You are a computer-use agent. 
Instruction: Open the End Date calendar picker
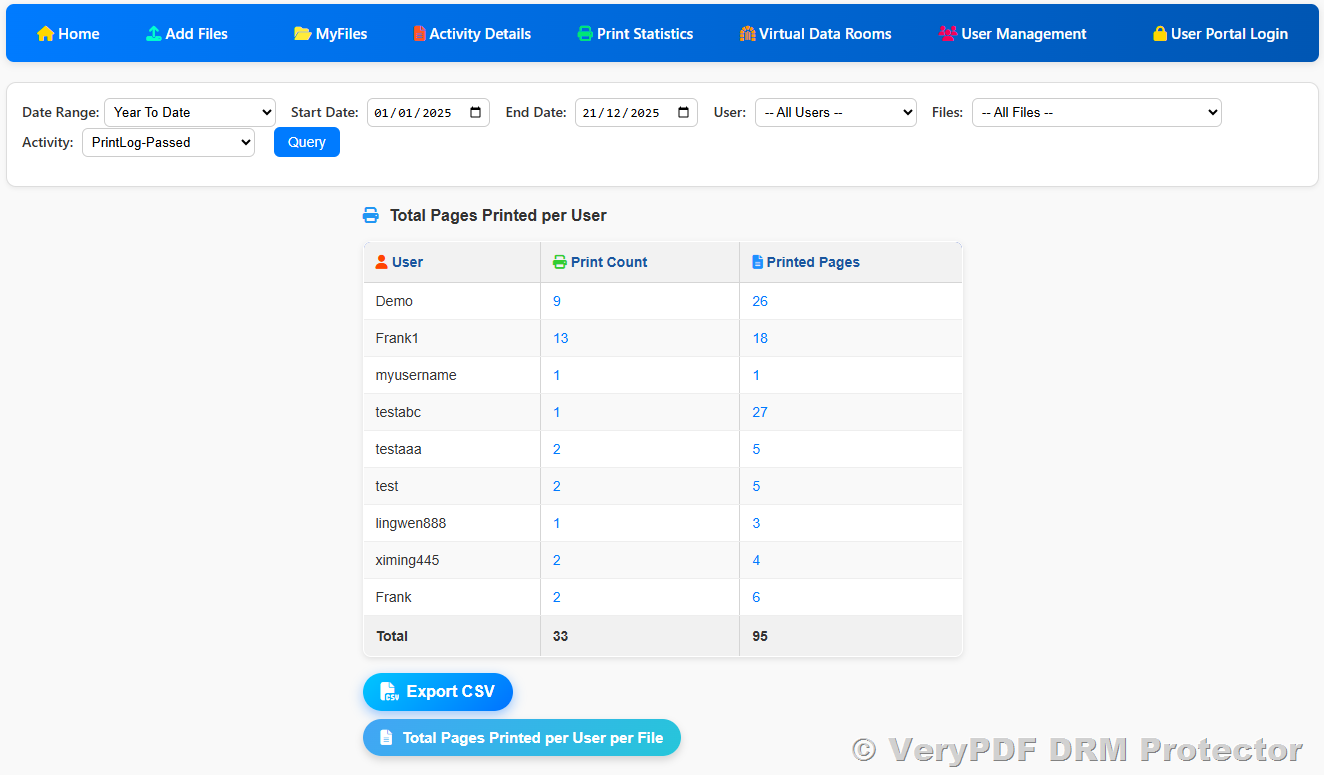click(683, 113)
